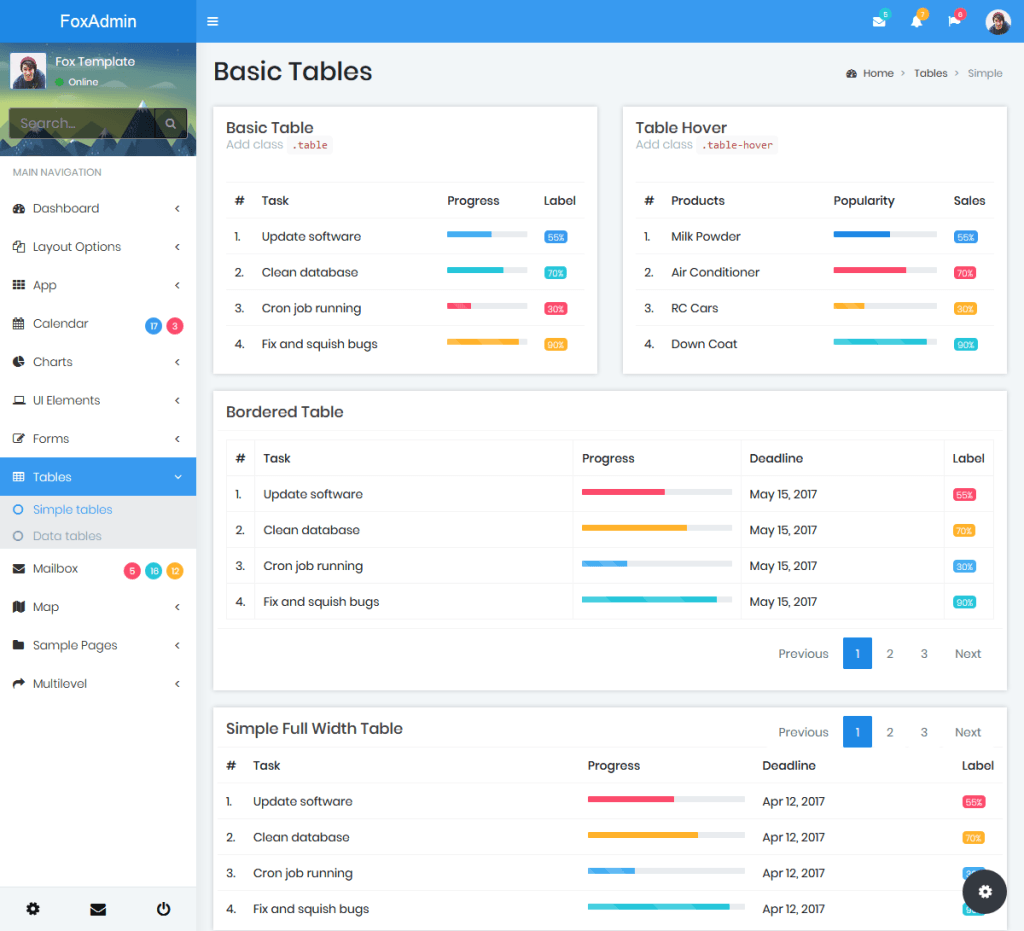1024x931 pixels.
Task: Toggle the sidebar with the hamburger icon
Action: pos(213,20)
